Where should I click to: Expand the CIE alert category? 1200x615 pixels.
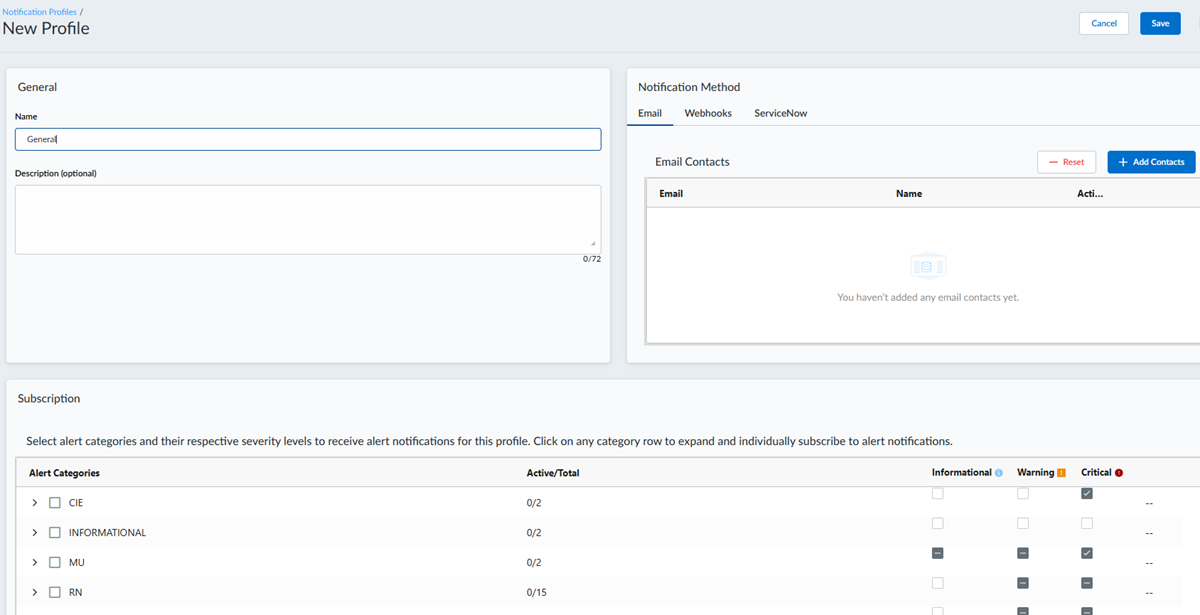(x=35, y=503)
